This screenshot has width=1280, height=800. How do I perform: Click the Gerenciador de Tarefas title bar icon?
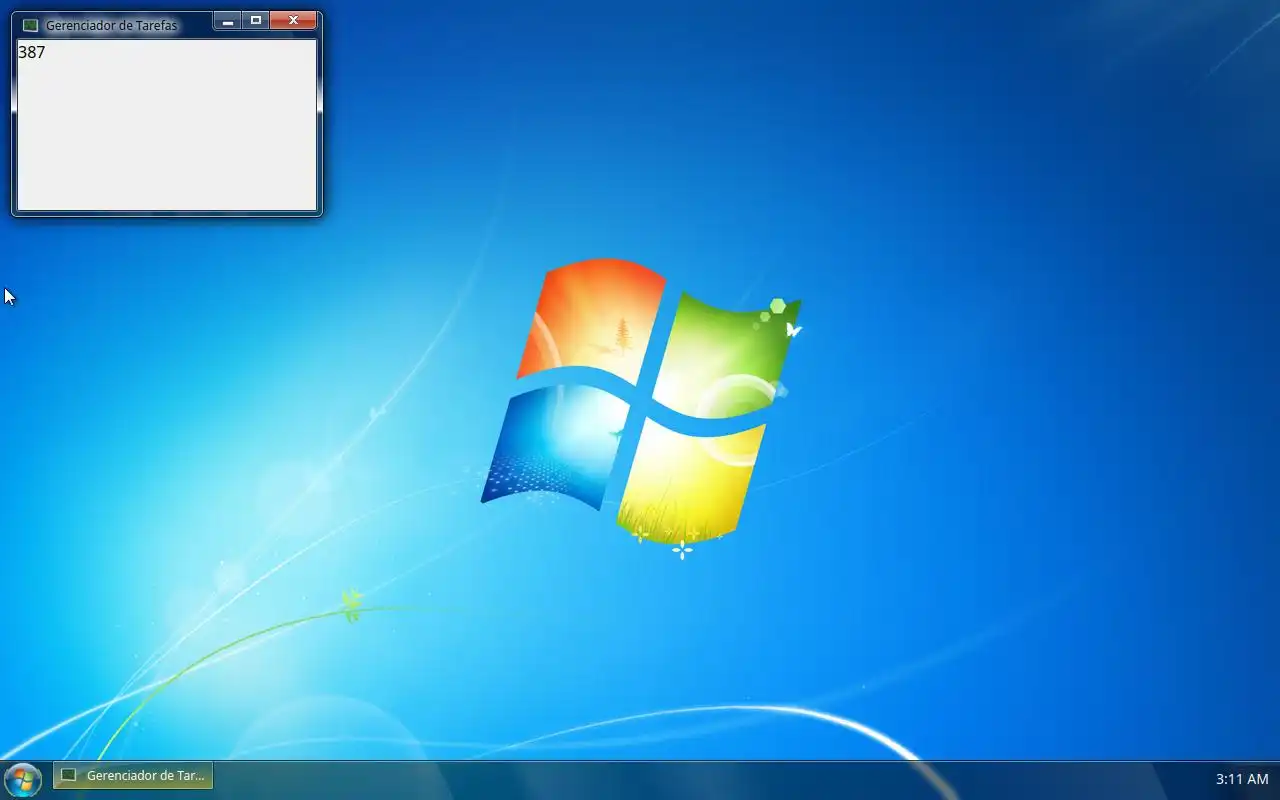tap(30, 25)
